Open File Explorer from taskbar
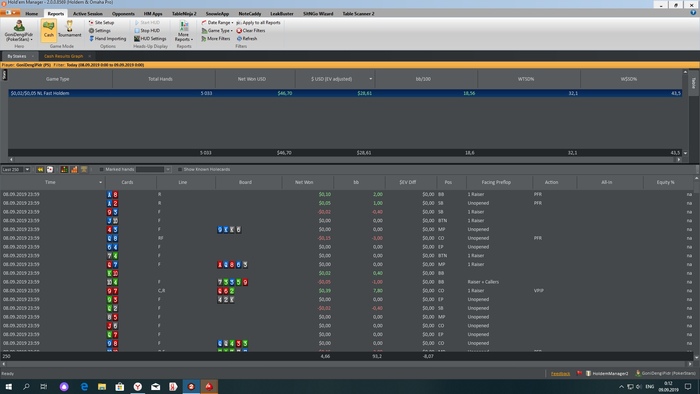Image resolution: width=700 pixels, height=394 pixels. click(x=102, y=386)
